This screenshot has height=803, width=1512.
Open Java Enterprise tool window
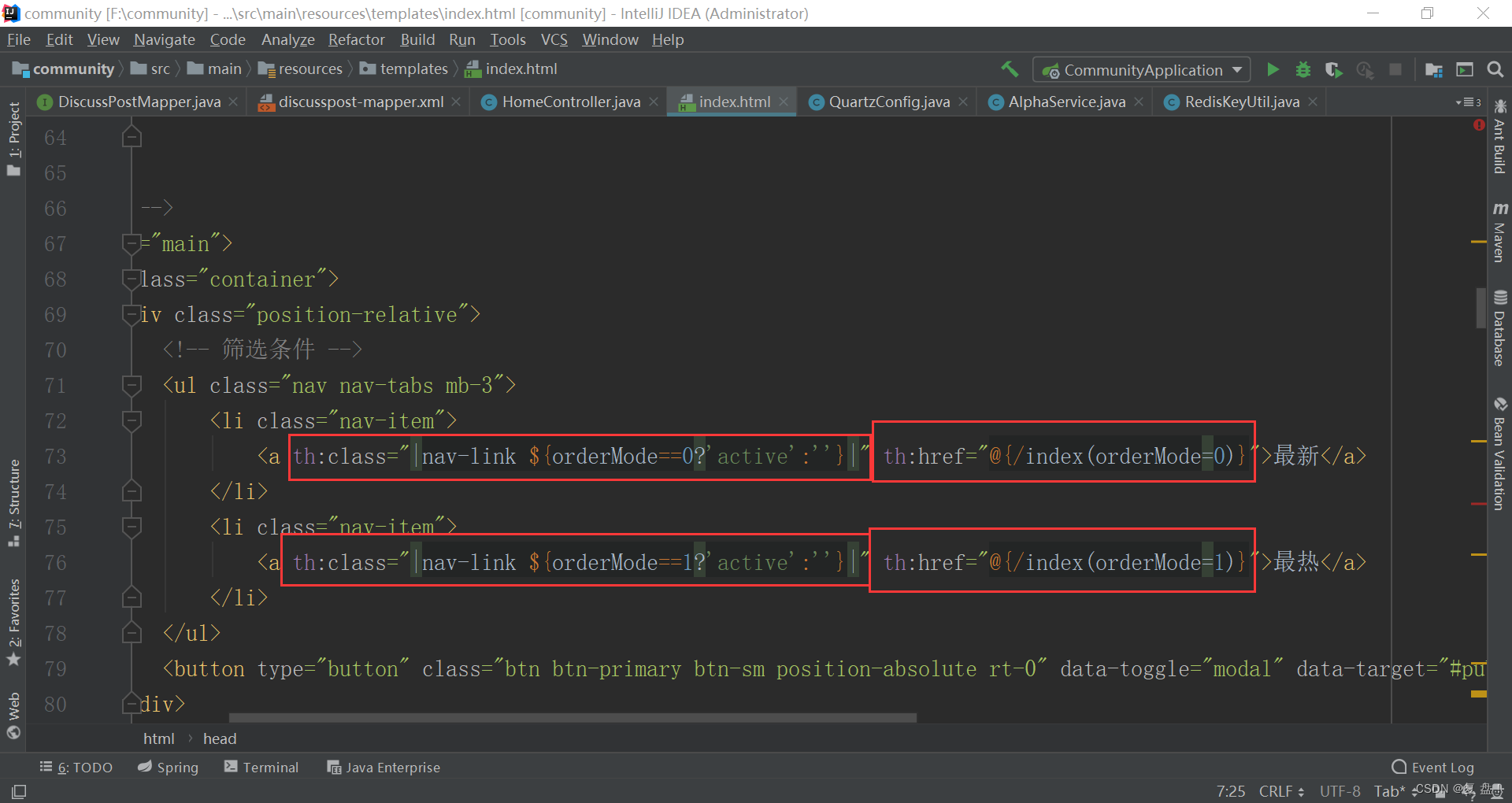(x=384, y=767)
